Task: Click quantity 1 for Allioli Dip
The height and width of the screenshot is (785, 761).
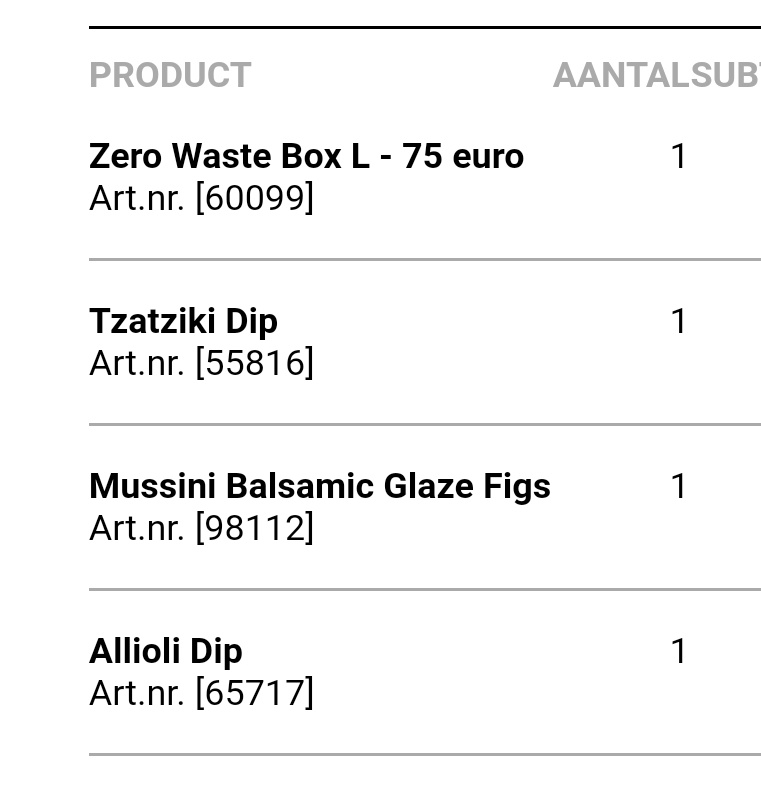Action: pyautogui.click(x=678, y=652)
